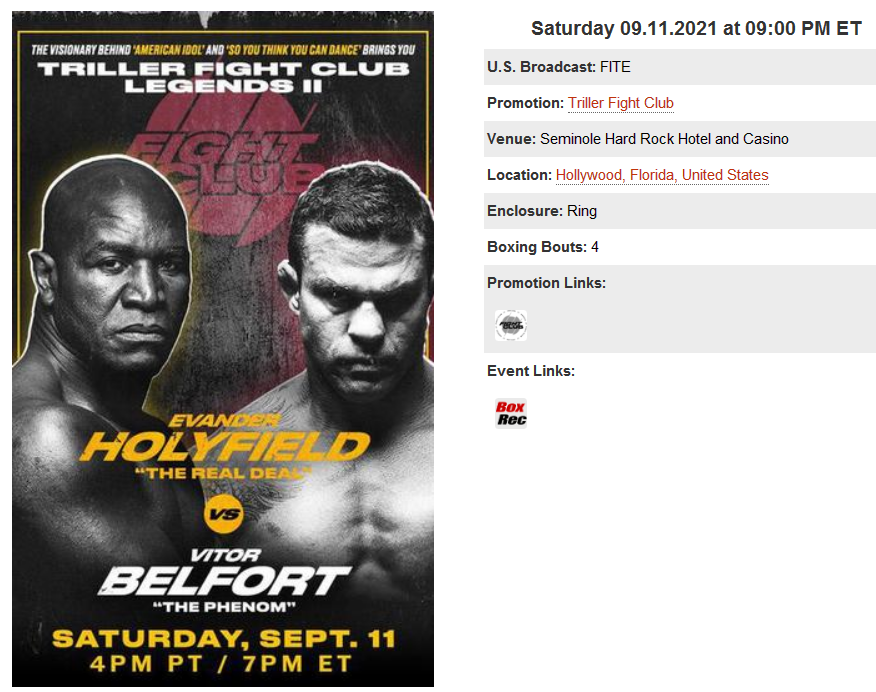The width and height of the screenshot is (876, 692).
Task: Open the Triller Fight Club promotion logo icon
Action: pos(511,325)
